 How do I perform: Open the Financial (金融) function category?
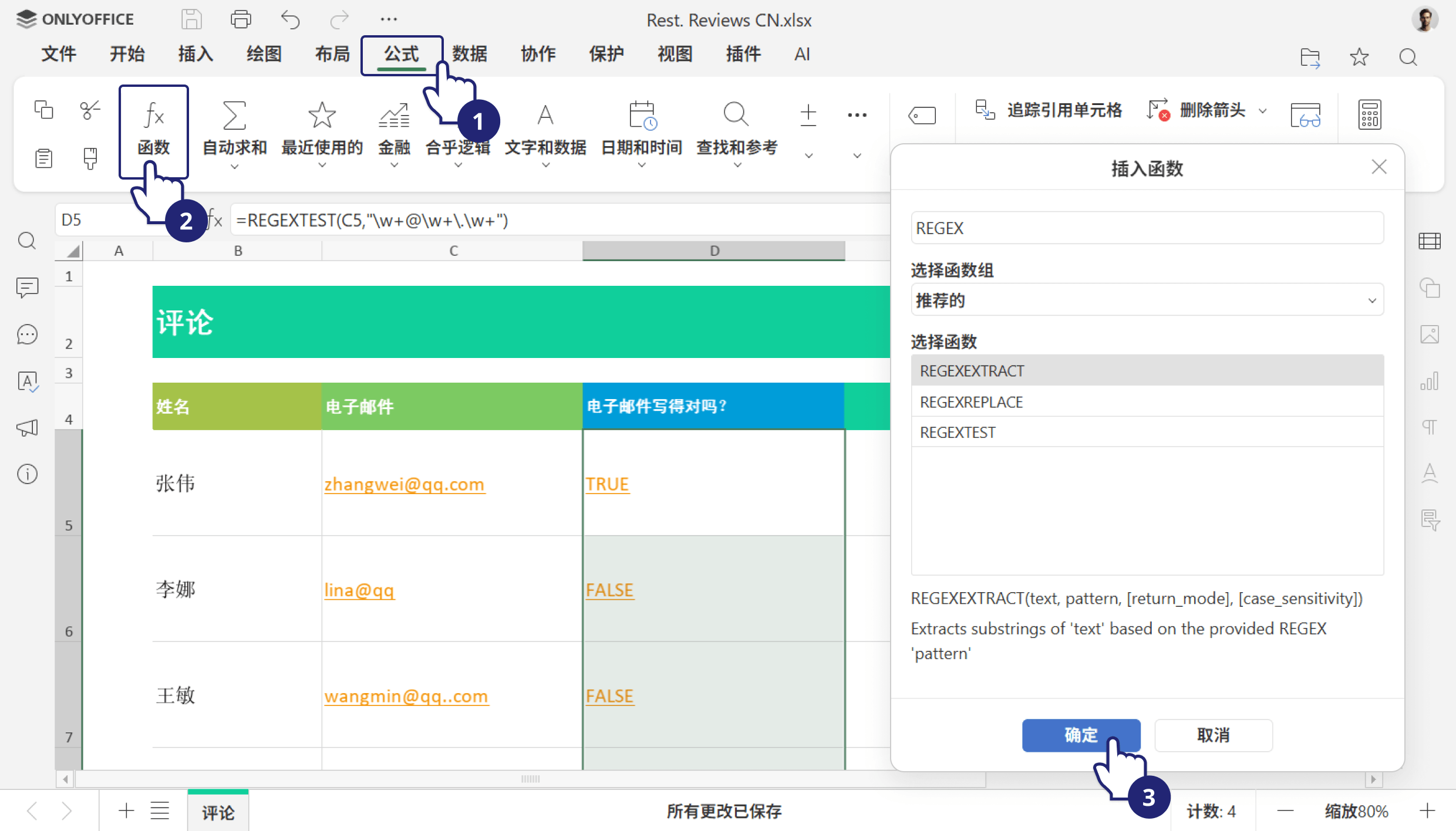(x=393, y=129)
